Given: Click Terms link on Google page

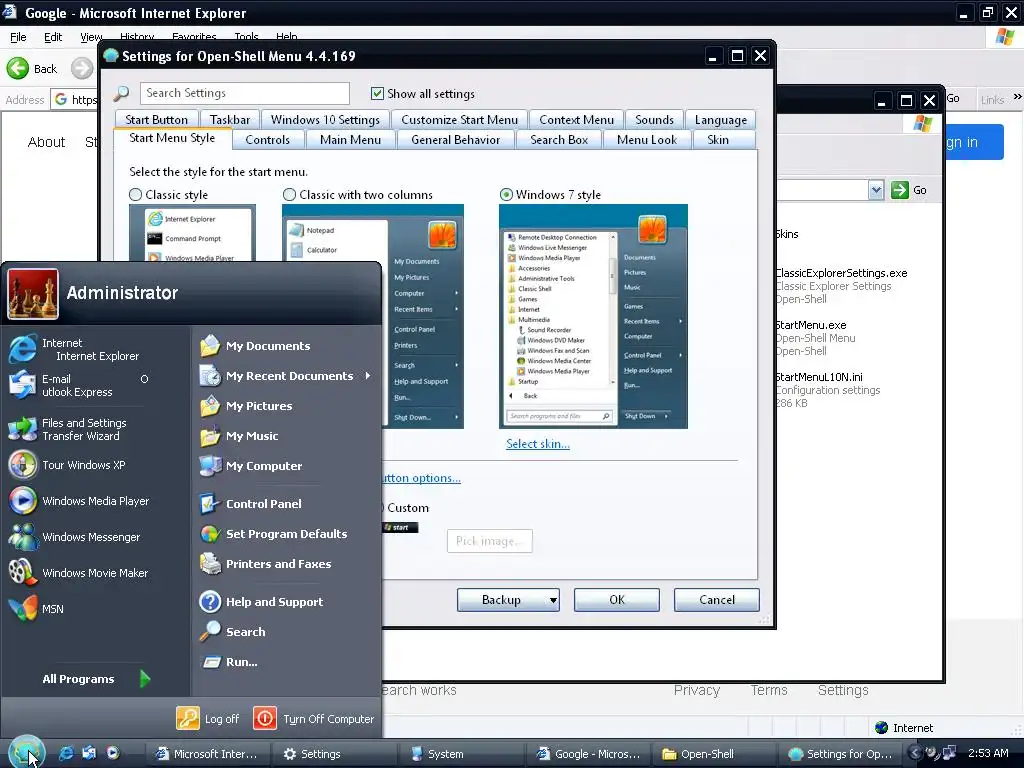Looking at the screenshot, I should (769, 690).
